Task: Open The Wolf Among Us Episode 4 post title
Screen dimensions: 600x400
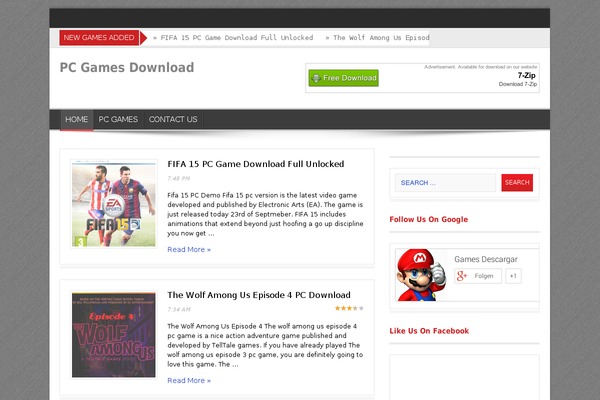Action: [259, 295]
